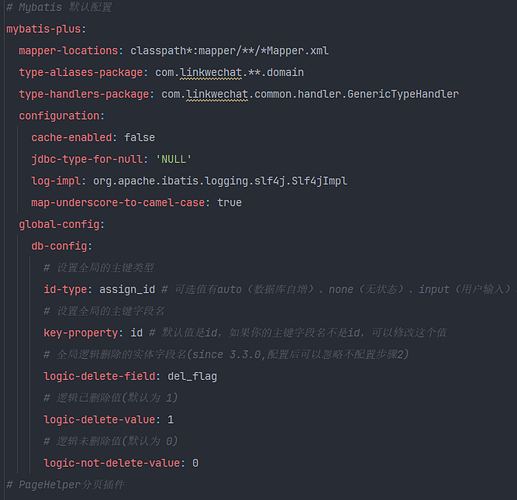Click the false value of cache-enabled
517x500 pixels.
coord(139,137)
